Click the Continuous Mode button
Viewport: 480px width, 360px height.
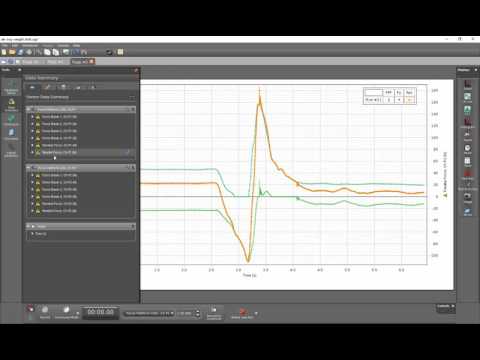tap(66, 312)
